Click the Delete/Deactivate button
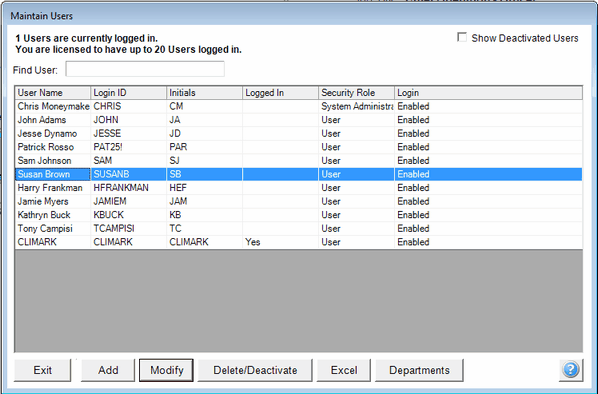Image resolution: width=598 pixels, height=394 pixels. click(255, 370)
